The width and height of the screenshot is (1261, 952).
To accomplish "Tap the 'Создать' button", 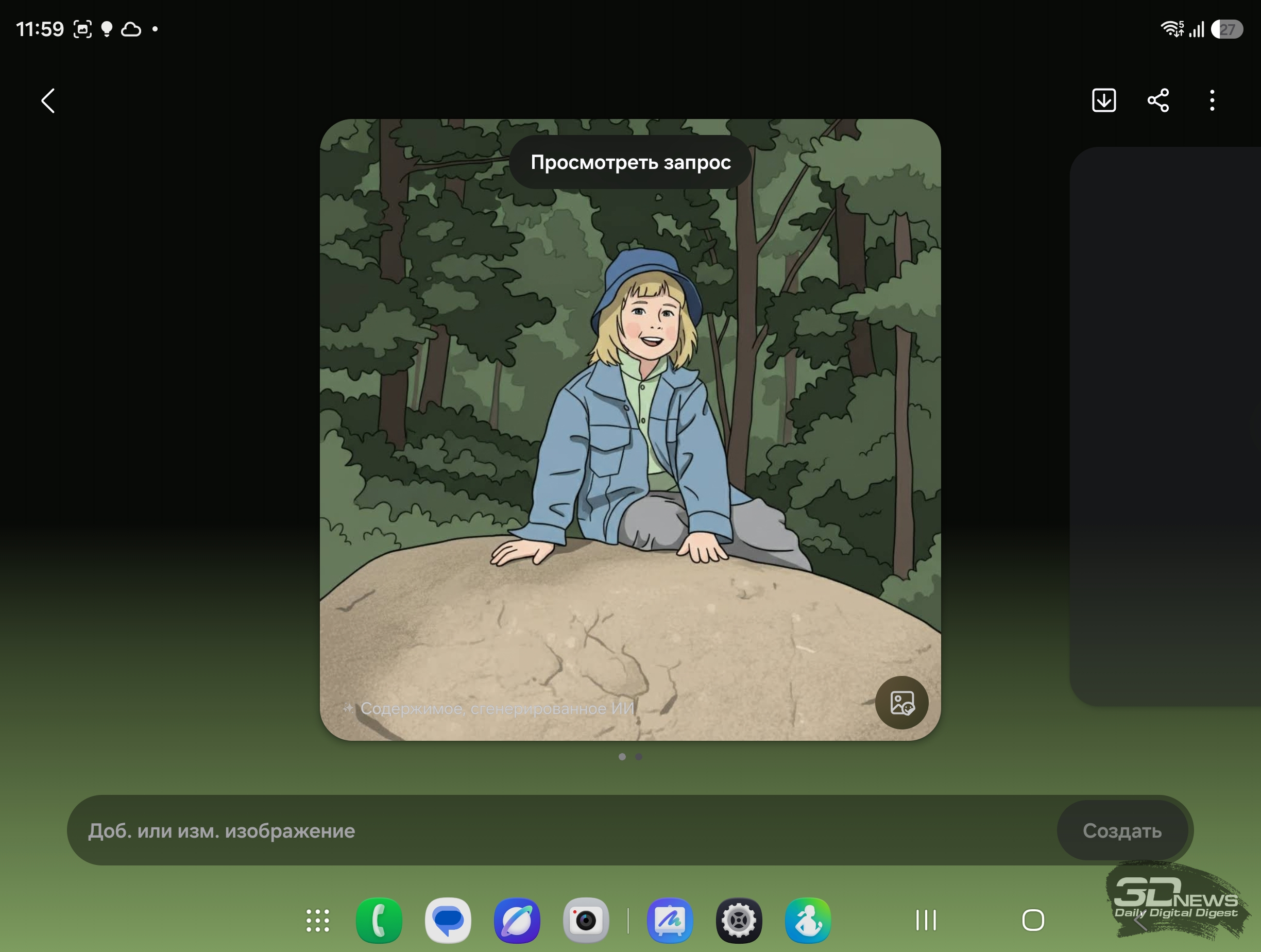I will pyautogui.click(x=1122, y=830).
